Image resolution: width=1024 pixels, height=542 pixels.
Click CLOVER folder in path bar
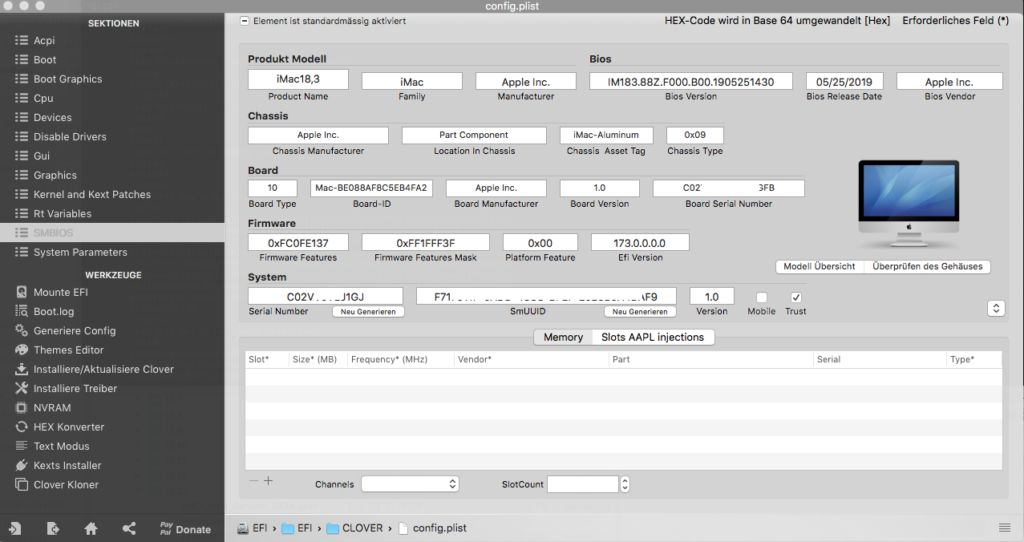[355, 528]
